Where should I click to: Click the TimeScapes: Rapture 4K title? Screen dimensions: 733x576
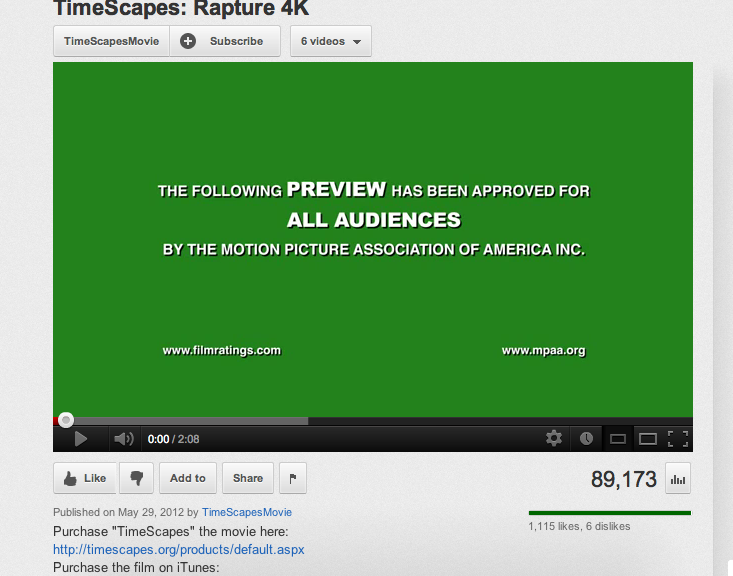point(181,8)
